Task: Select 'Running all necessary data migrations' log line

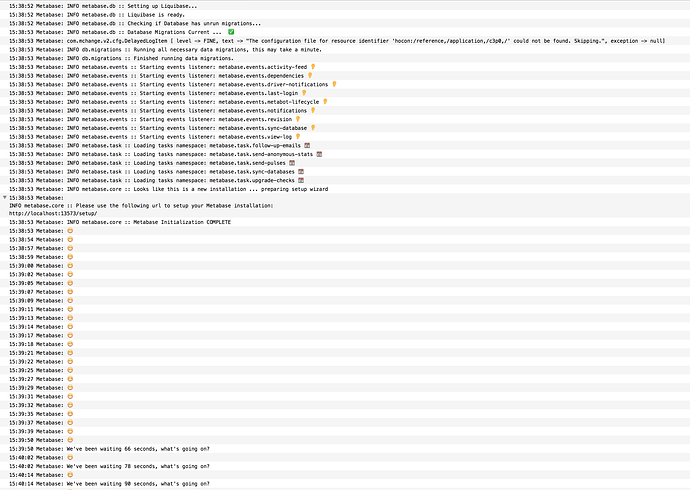Action: point(345,50)
